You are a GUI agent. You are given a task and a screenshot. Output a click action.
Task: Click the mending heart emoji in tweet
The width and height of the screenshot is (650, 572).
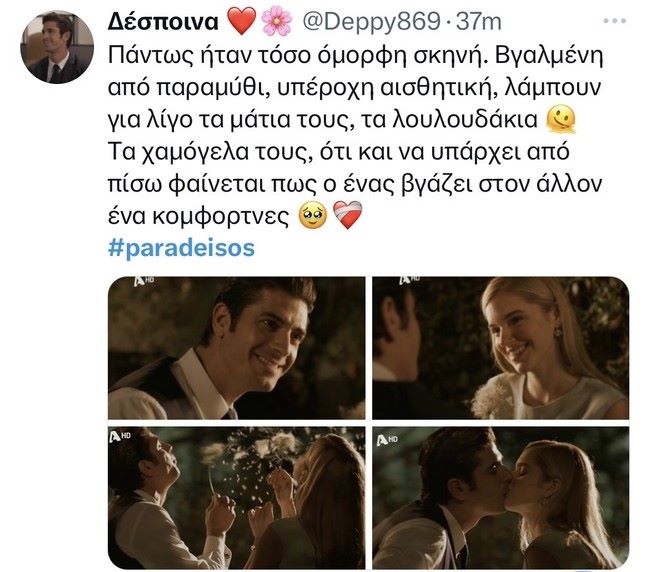(x=348, y=216)
